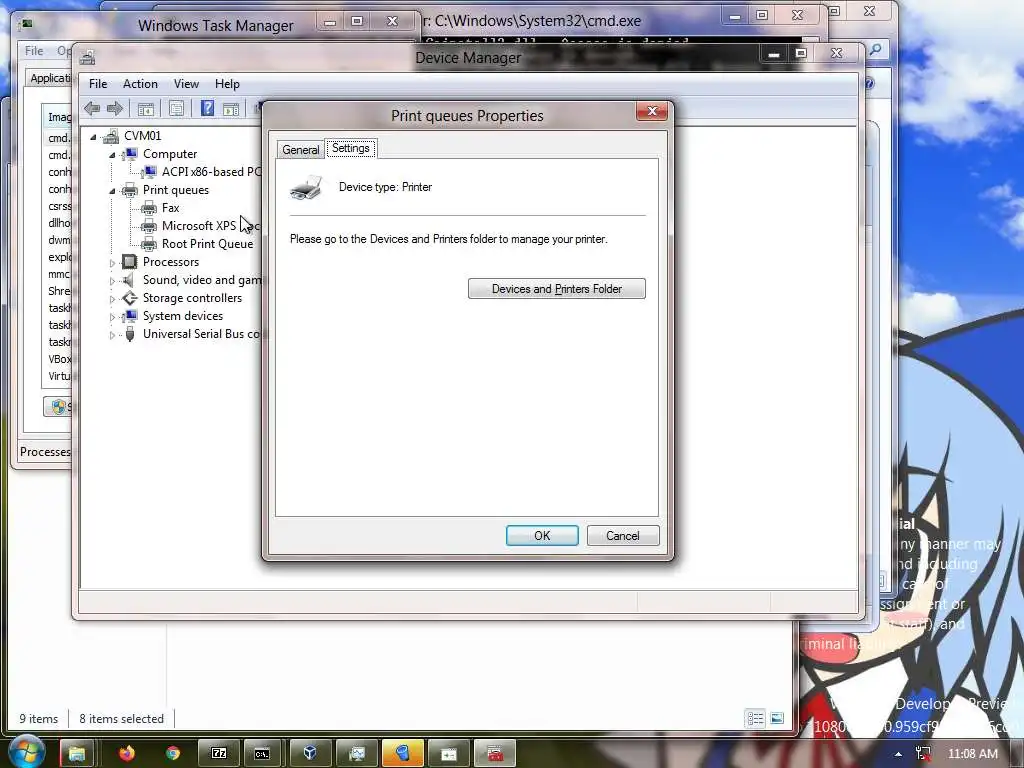
Task: Select the CVM01 root node
Action: tap(142, 136)
